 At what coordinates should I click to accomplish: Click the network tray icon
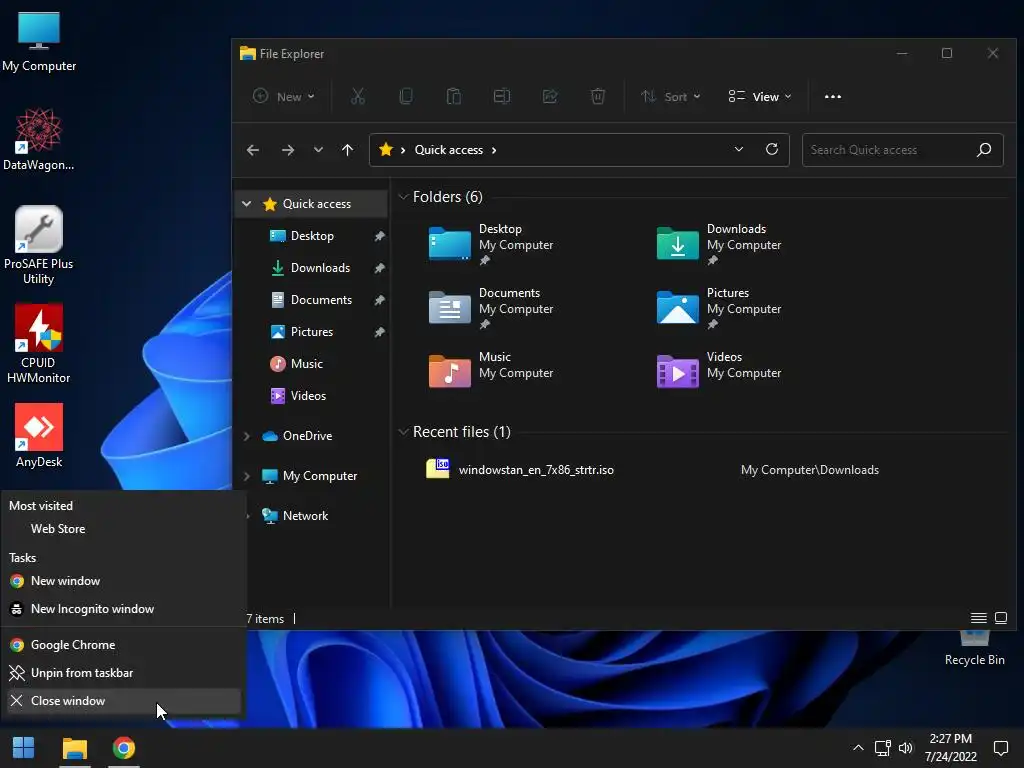coord(882,748)
